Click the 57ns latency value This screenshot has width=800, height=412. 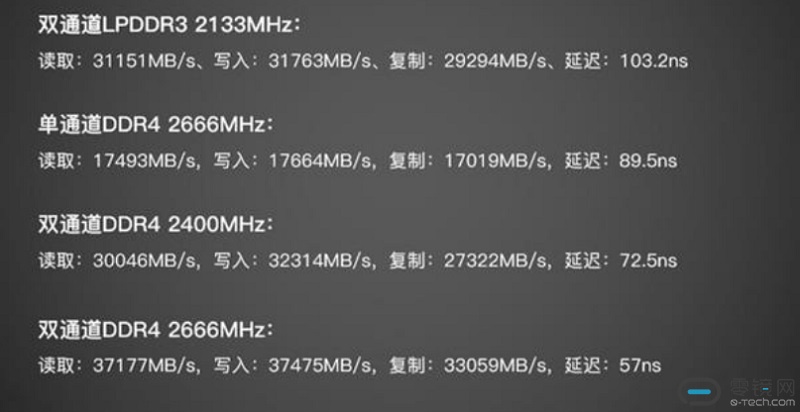[640, 366]
